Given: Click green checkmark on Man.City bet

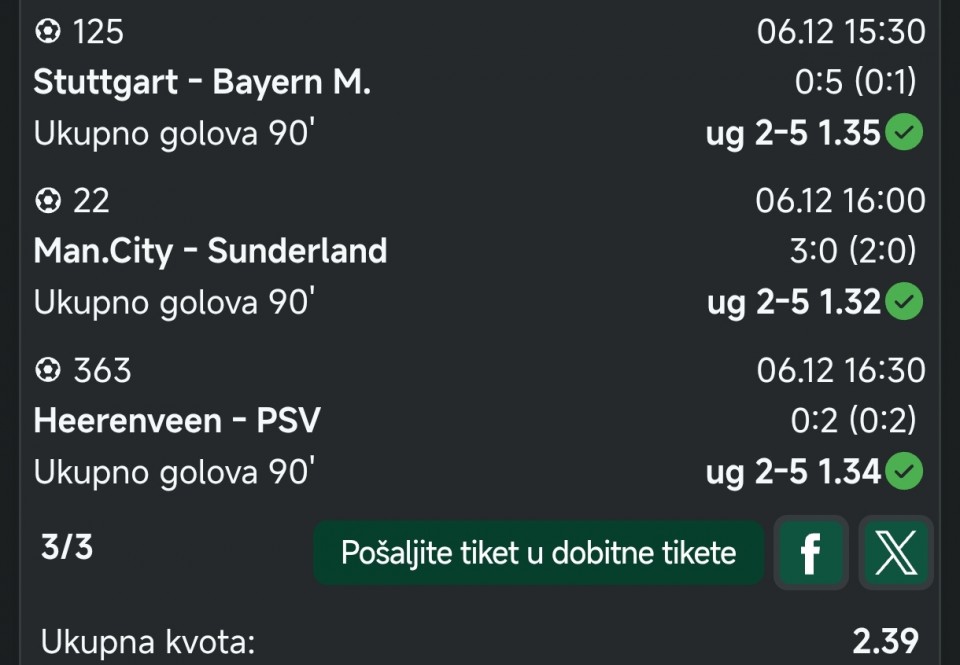Looking at the screenshot, I should 906,302.
